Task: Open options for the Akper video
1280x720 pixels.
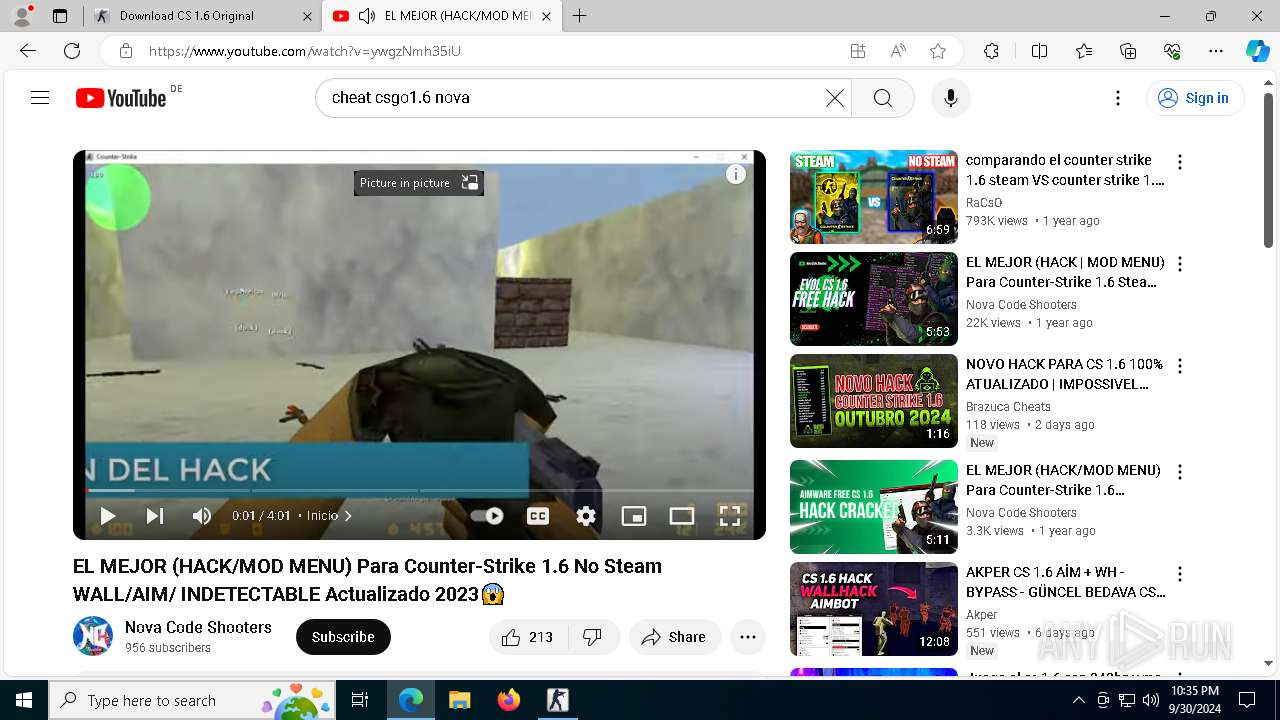Action: coord(1180,574)
